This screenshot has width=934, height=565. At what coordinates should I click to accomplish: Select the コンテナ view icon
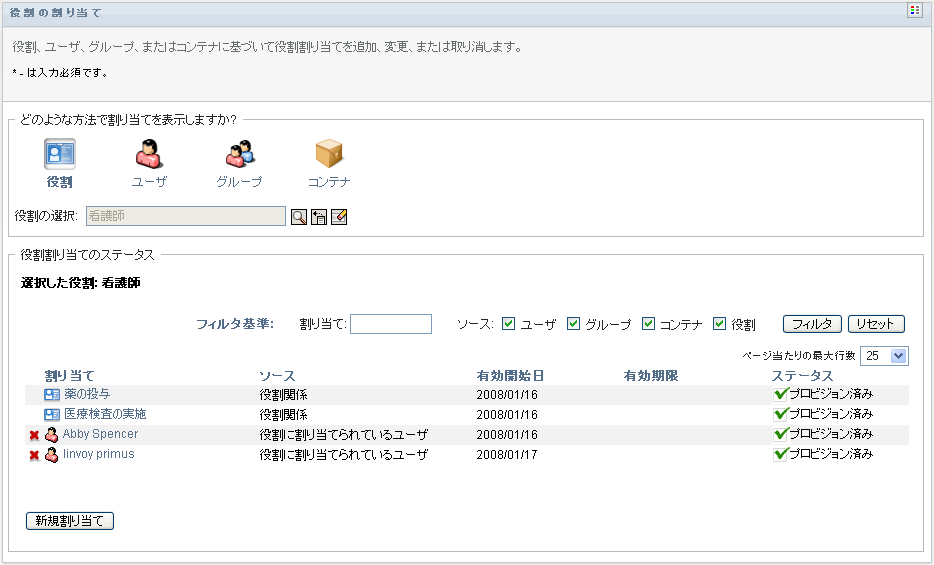click(x=329, y=154)
